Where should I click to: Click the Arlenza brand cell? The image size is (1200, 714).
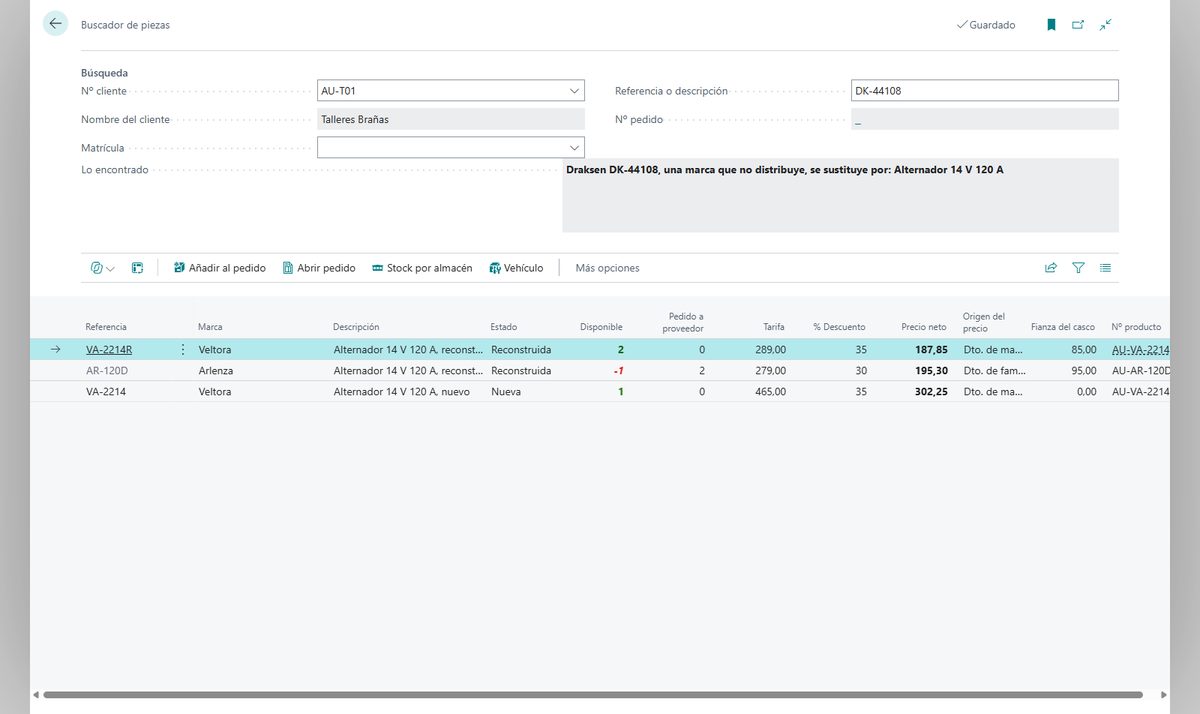click(x=216, y=371)
